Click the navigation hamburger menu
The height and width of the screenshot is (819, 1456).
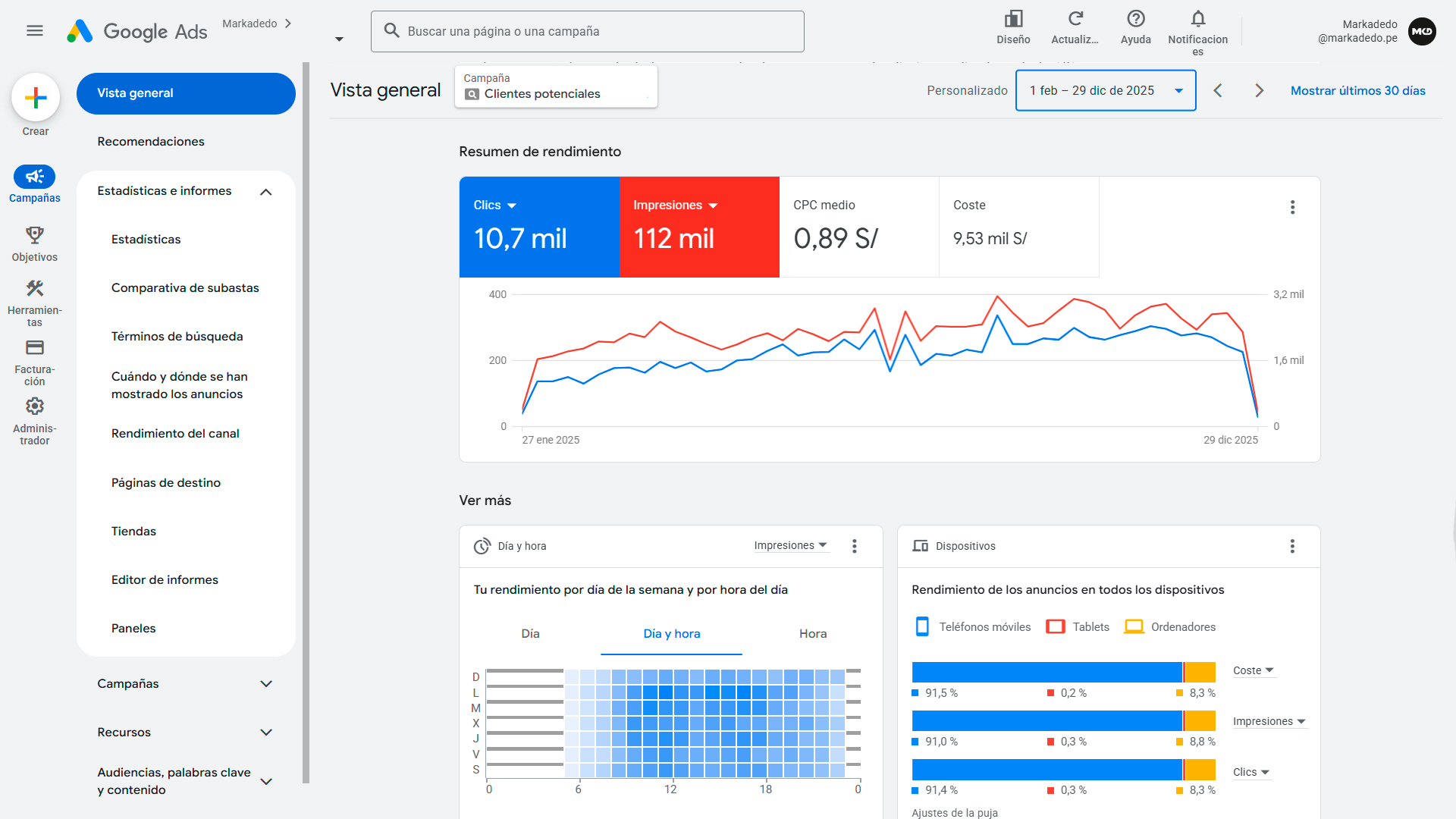pyautogui.click(x=34, y=30)
